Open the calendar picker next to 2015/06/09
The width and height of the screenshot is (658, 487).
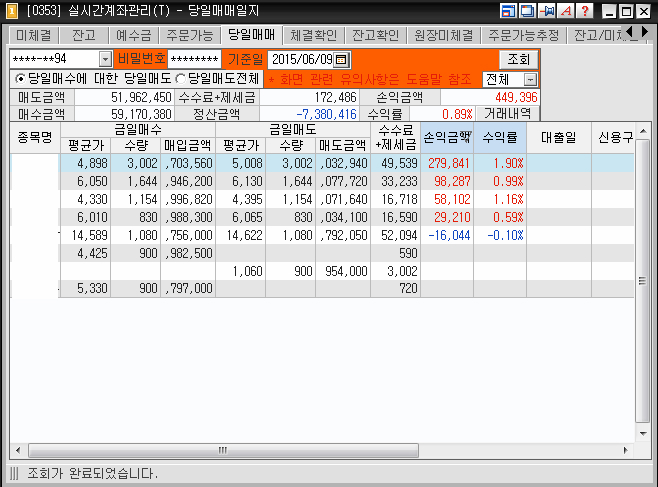point(342,60)
